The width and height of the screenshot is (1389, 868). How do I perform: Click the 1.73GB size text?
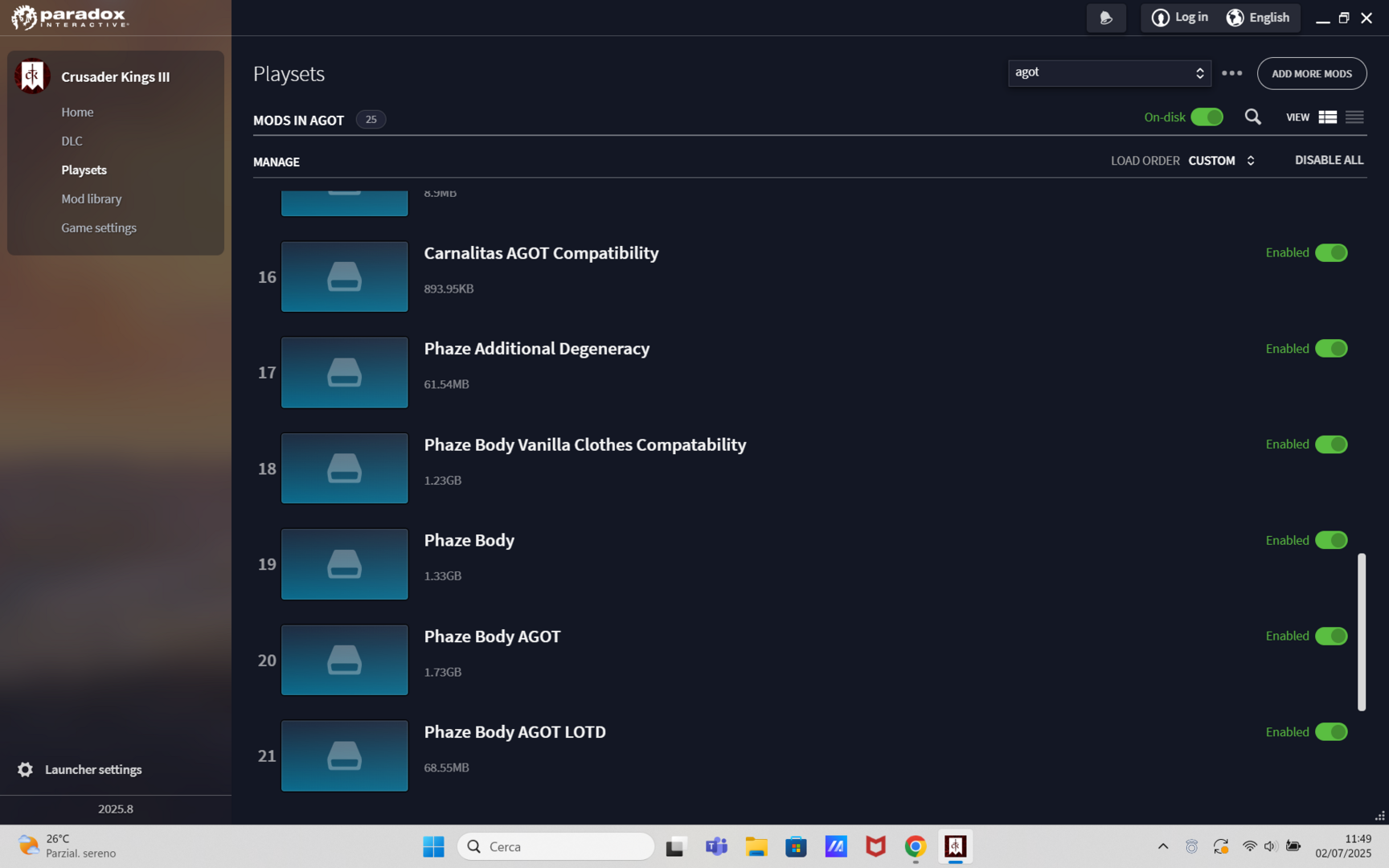pyautogui.click(x=442, y=672)
